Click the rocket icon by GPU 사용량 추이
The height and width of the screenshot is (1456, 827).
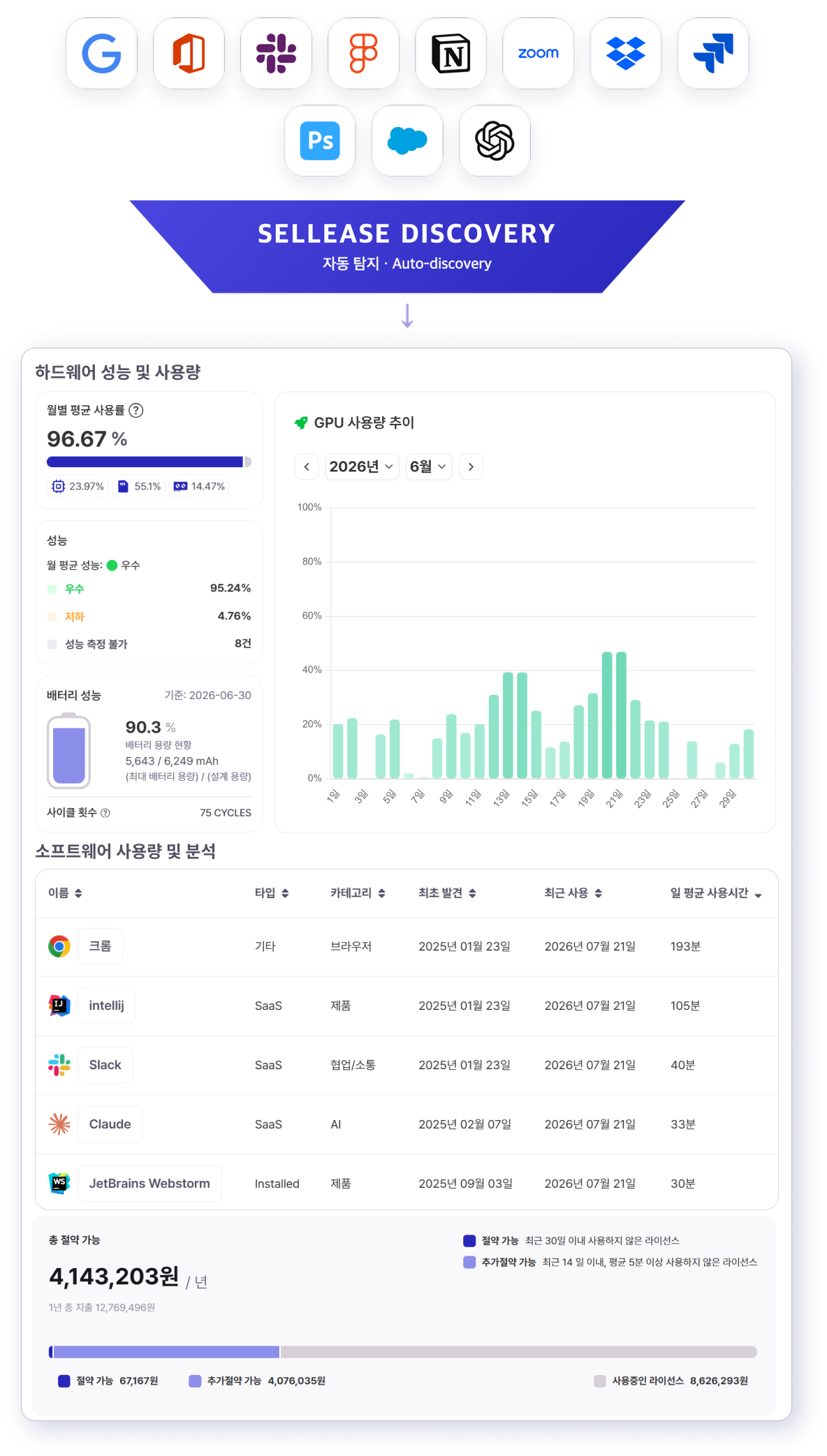tap(301, 422)
